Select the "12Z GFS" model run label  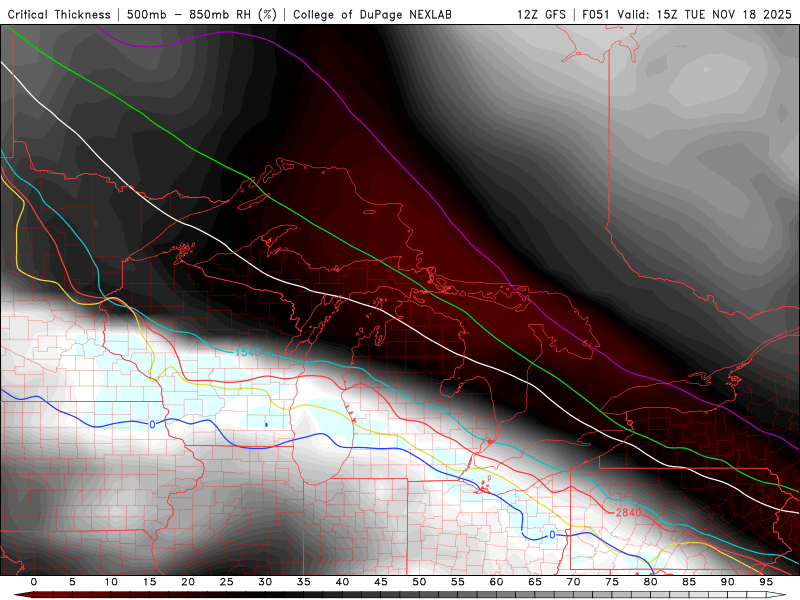pos(541,15)
